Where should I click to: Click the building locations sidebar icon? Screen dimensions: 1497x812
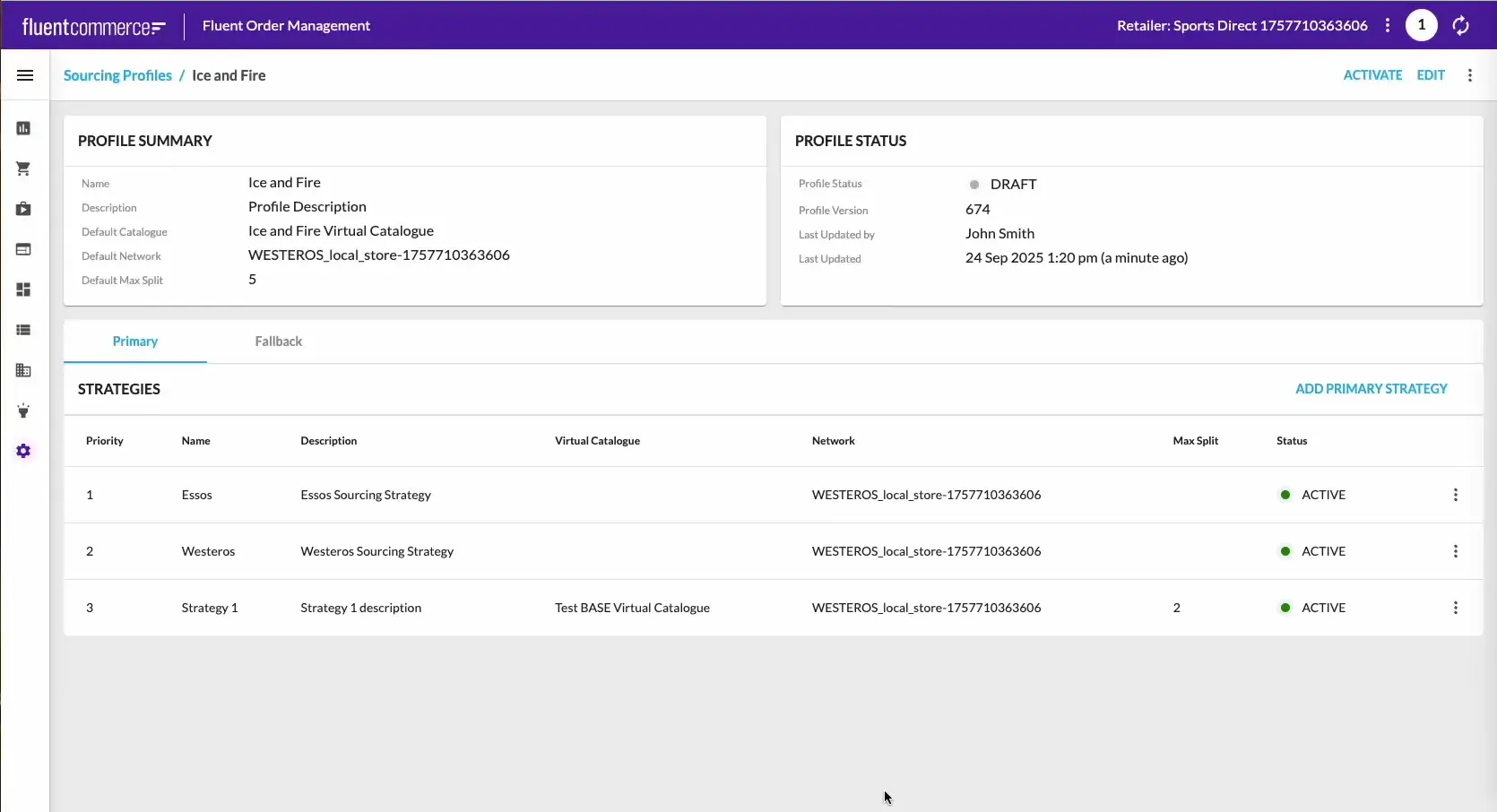[24, 370]
